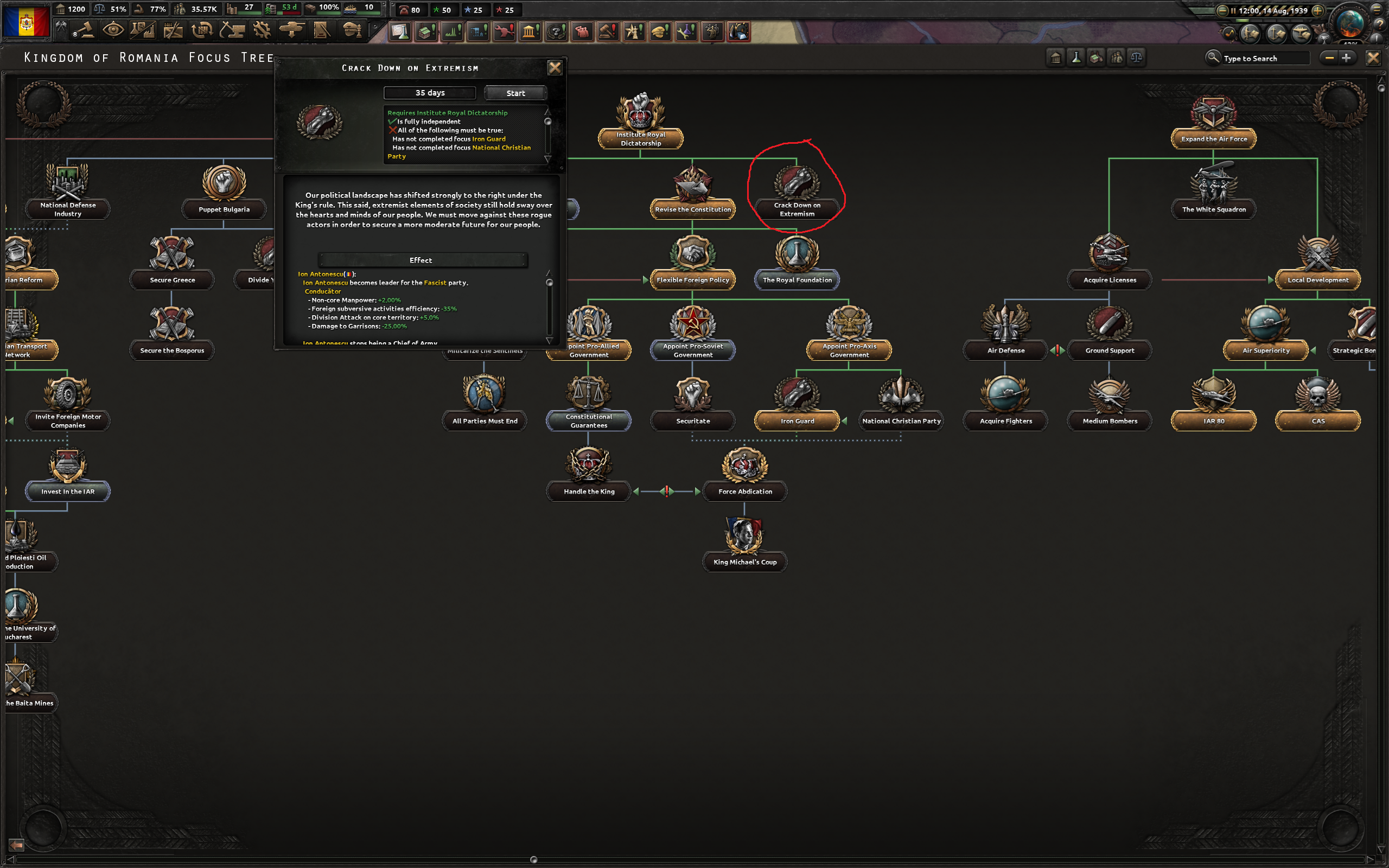Select the Expand the Air Force focus

click(x=1213, y=138)
